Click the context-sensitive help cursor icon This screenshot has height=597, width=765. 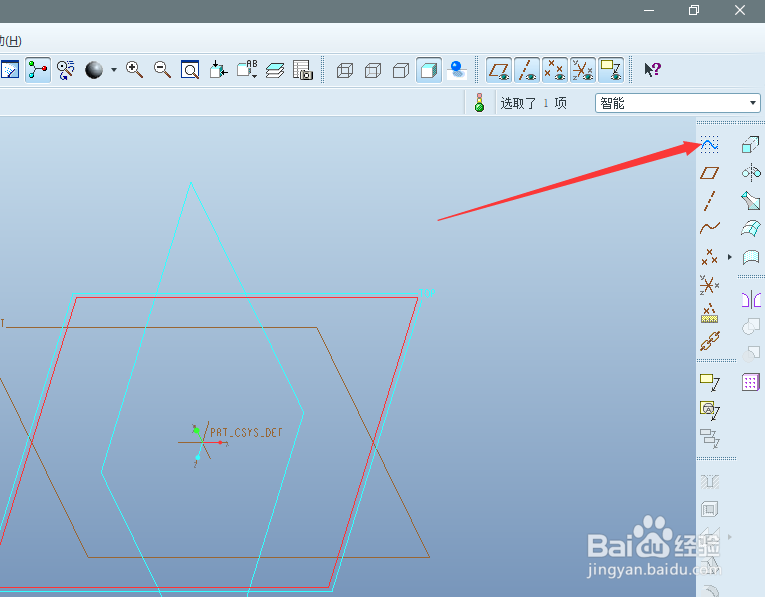click(x=652, y=70)
